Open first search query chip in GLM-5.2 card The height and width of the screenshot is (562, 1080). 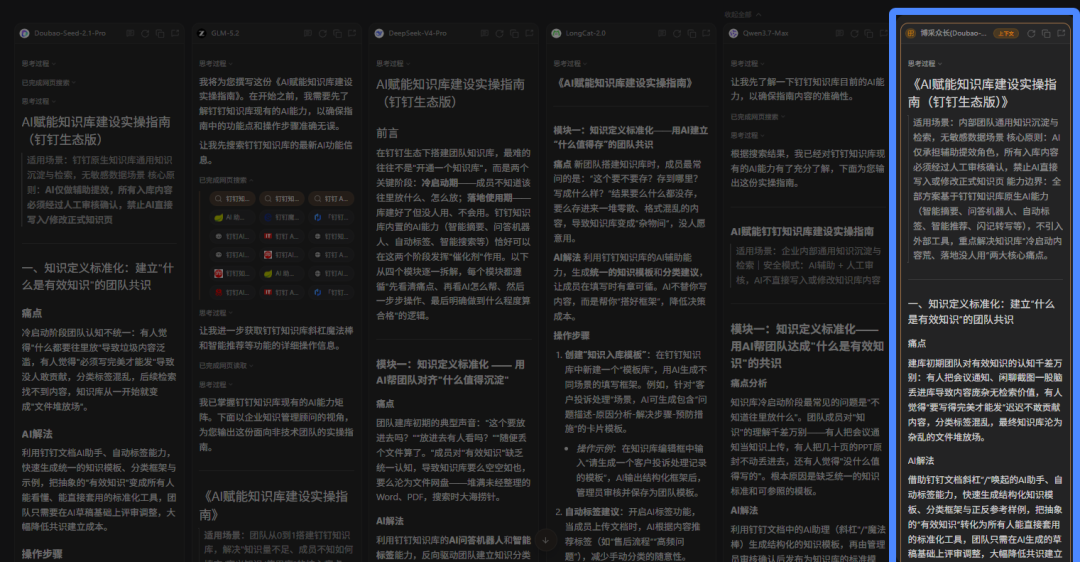(233, 198)
